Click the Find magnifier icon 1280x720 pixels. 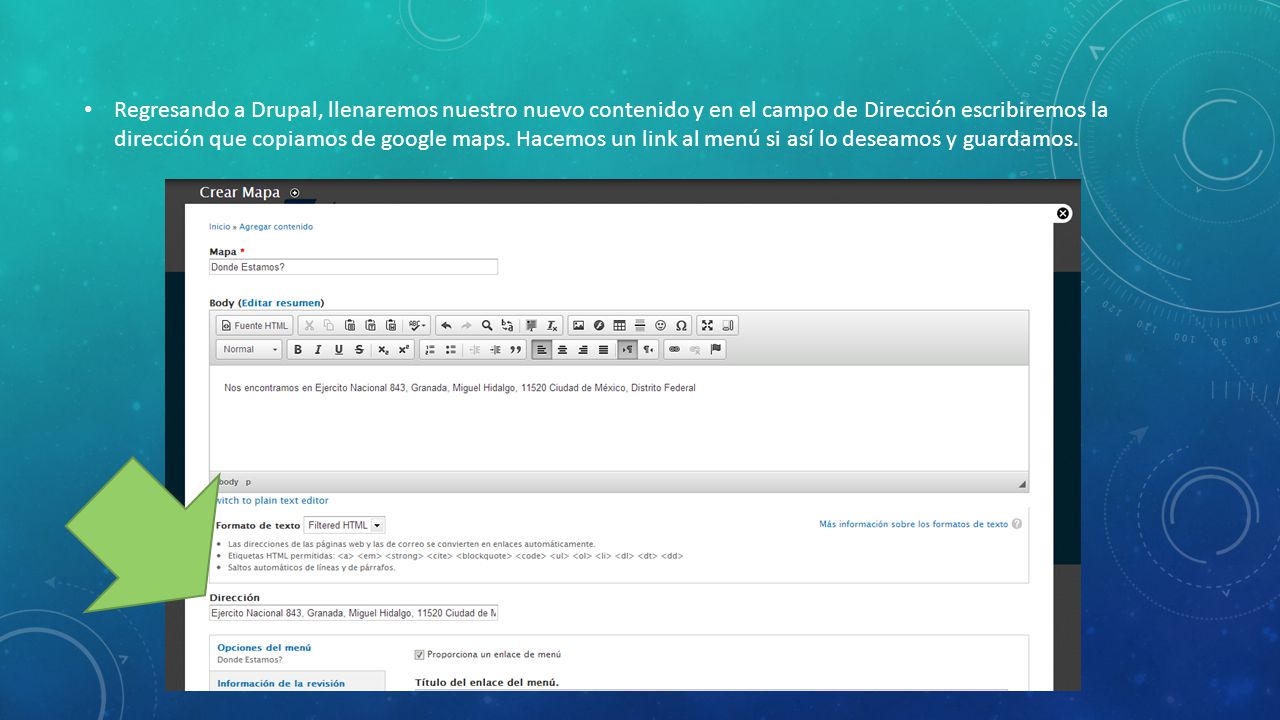[x=487, y=325]
